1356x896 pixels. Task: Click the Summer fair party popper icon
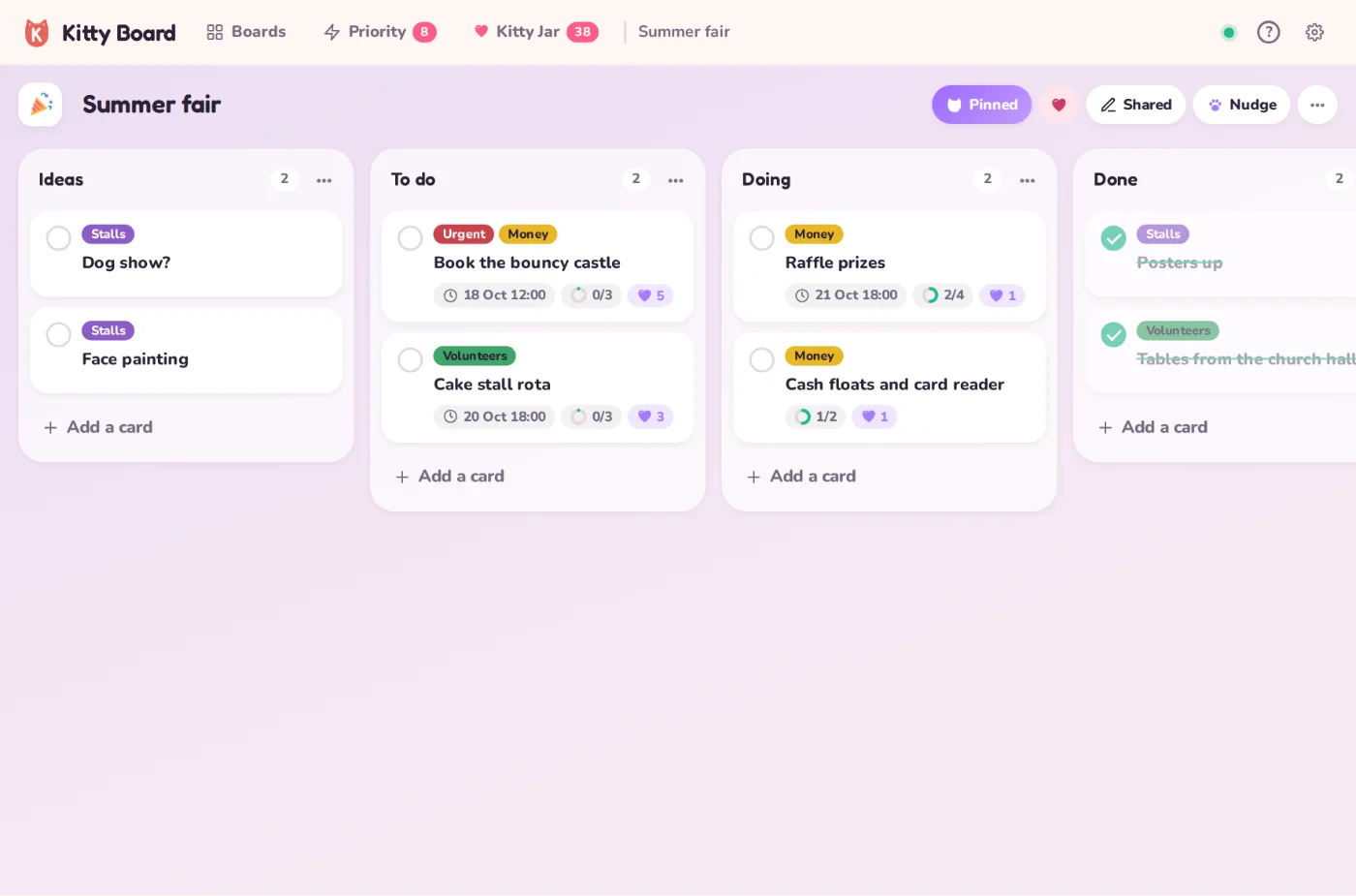tap(41, 105)
